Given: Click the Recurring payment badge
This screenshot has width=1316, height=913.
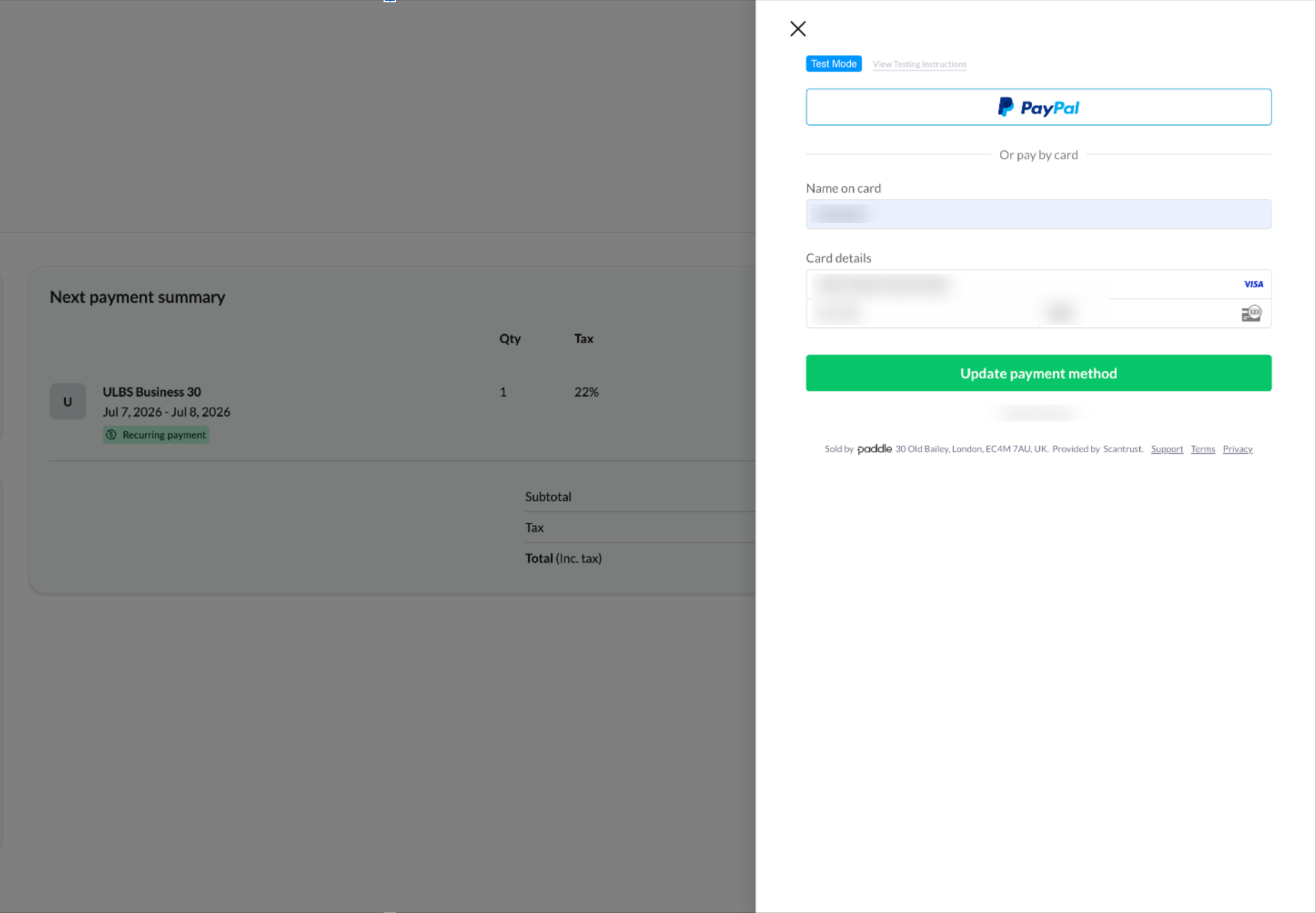Looking at the screenshot, I should (156, 435).
